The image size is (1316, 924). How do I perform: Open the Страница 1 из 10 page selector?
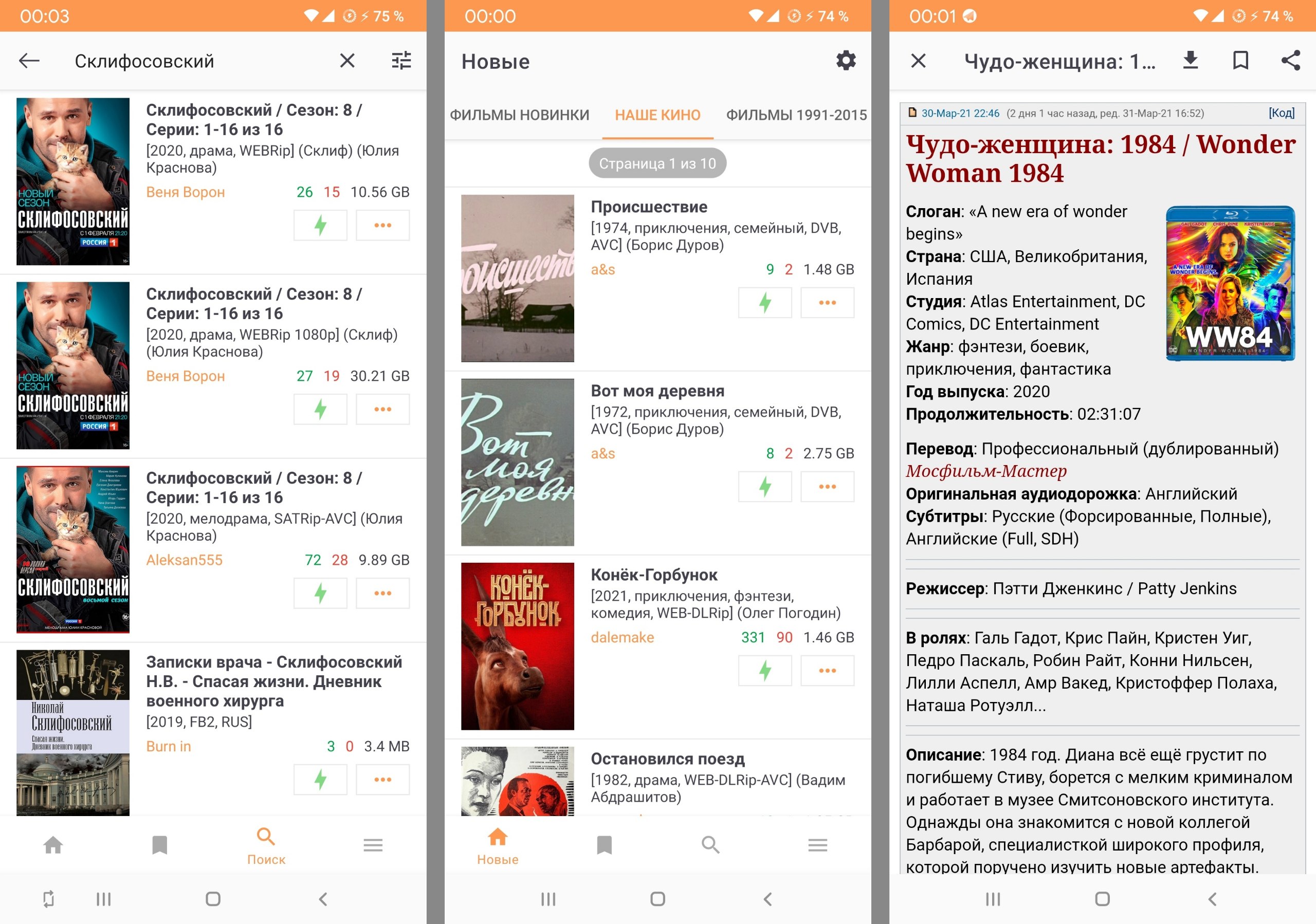tap(657, 164)
